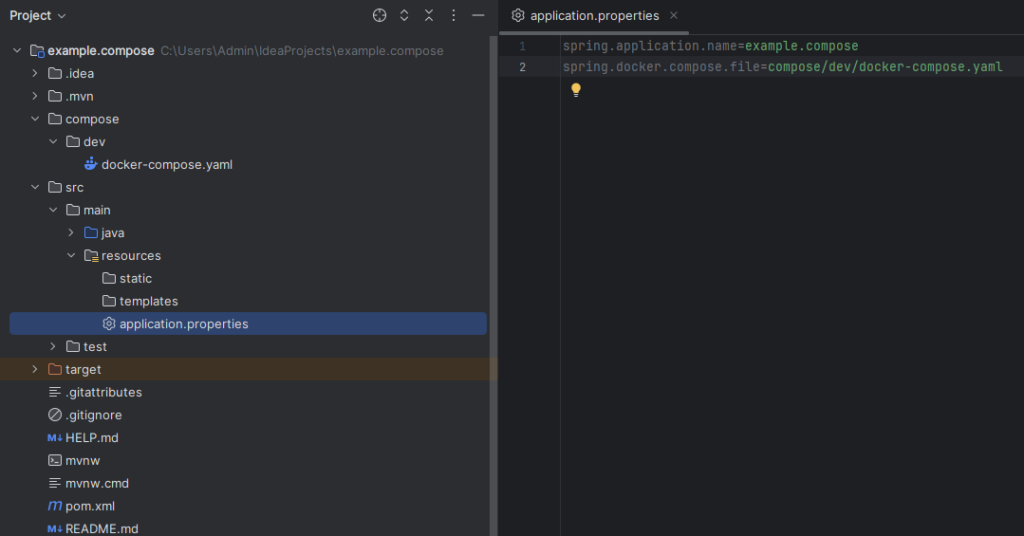
Task: Click the Docker whale icon of docker-compose.yaml
Action: point(91,164)
